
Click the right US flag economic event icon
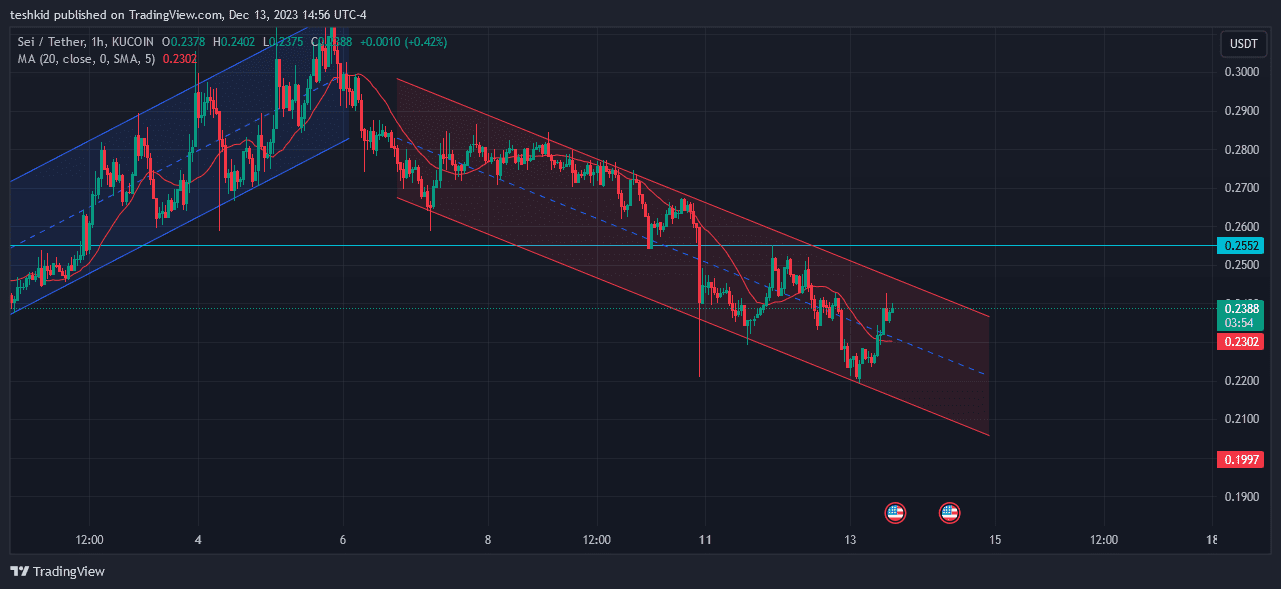pos(948,512)
